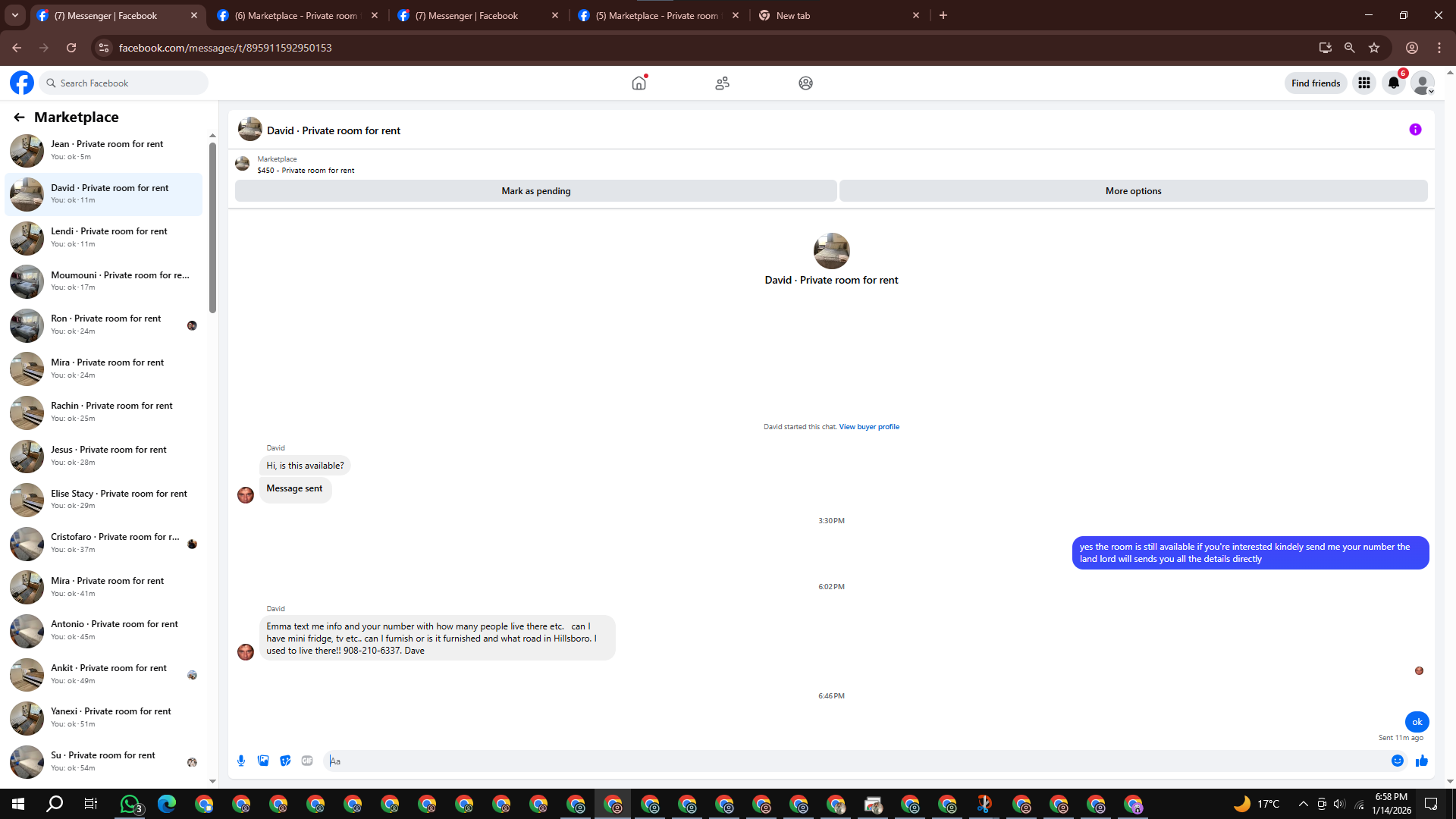
Task: Click the Mark as pending button
Action: tap(535, 191)
